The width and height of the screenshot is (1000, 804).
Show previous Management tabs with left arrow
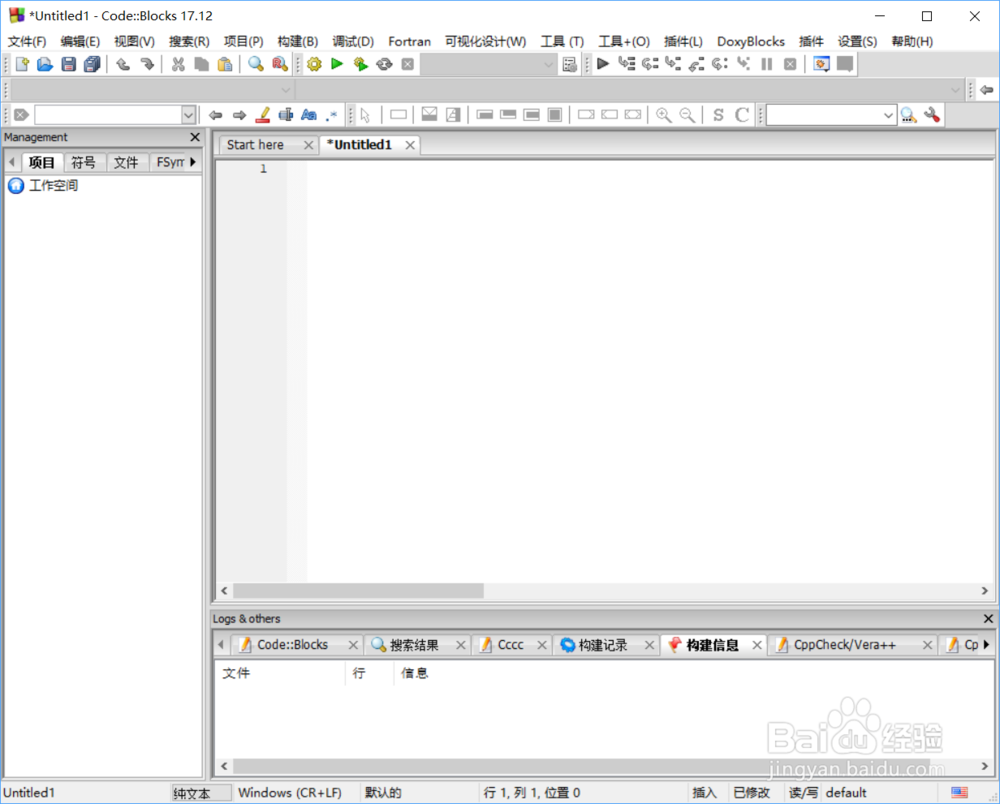(11, 162)
